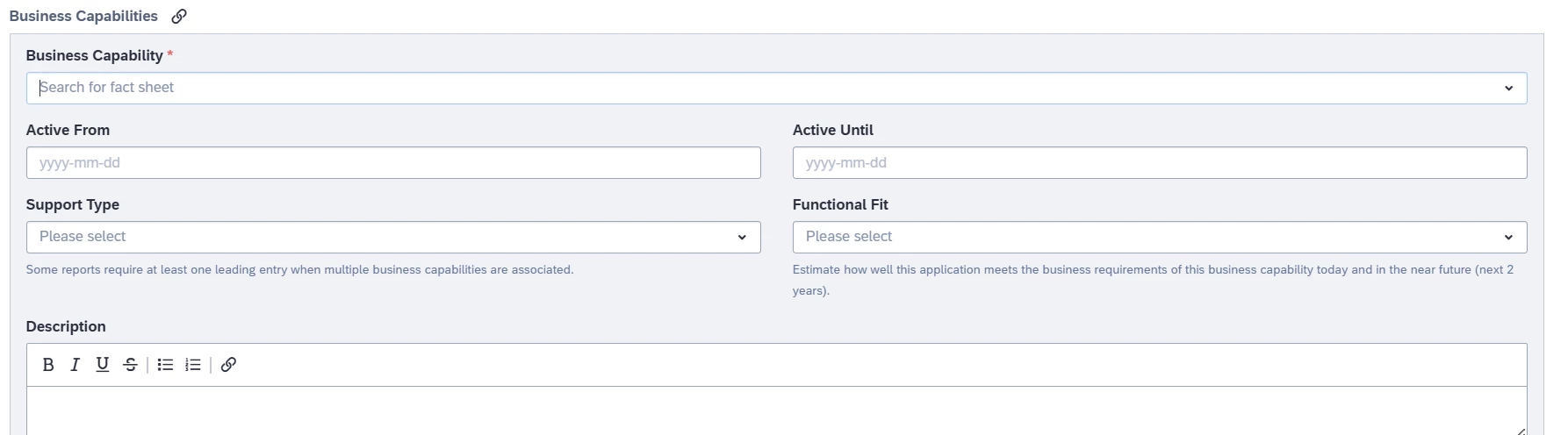This screenshot has height=435, width=1568.
Task: Click the Support Type field label
Action: click(x=72, y=204)
